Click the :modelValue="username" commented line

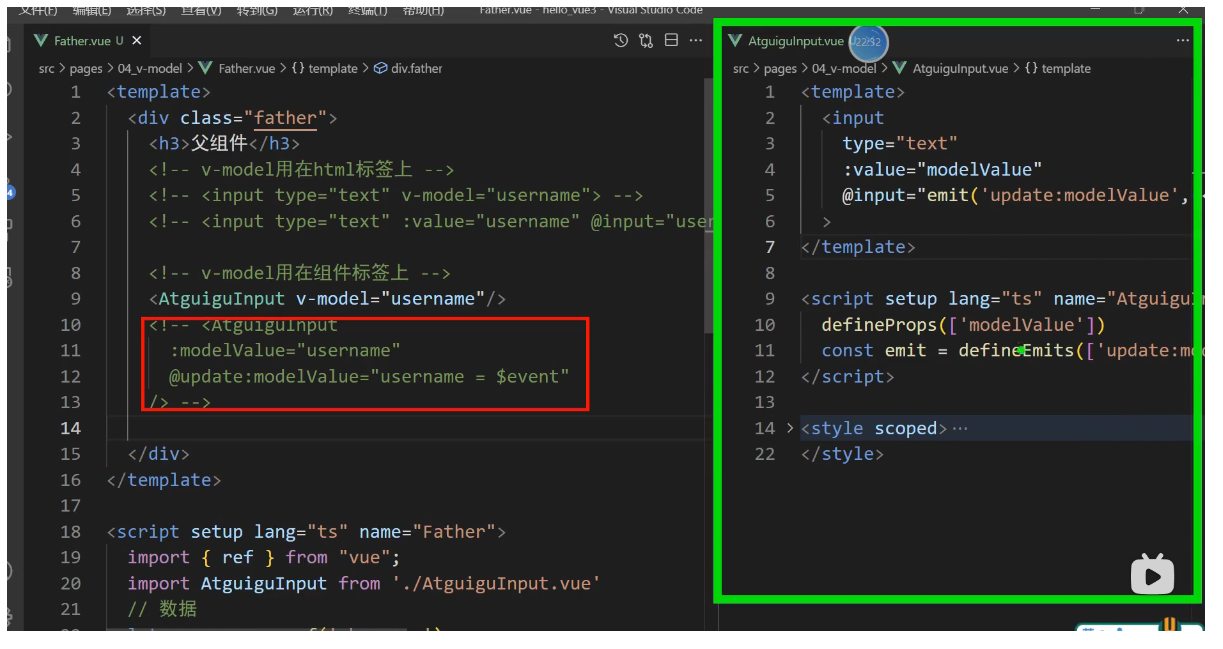(285, 350)
